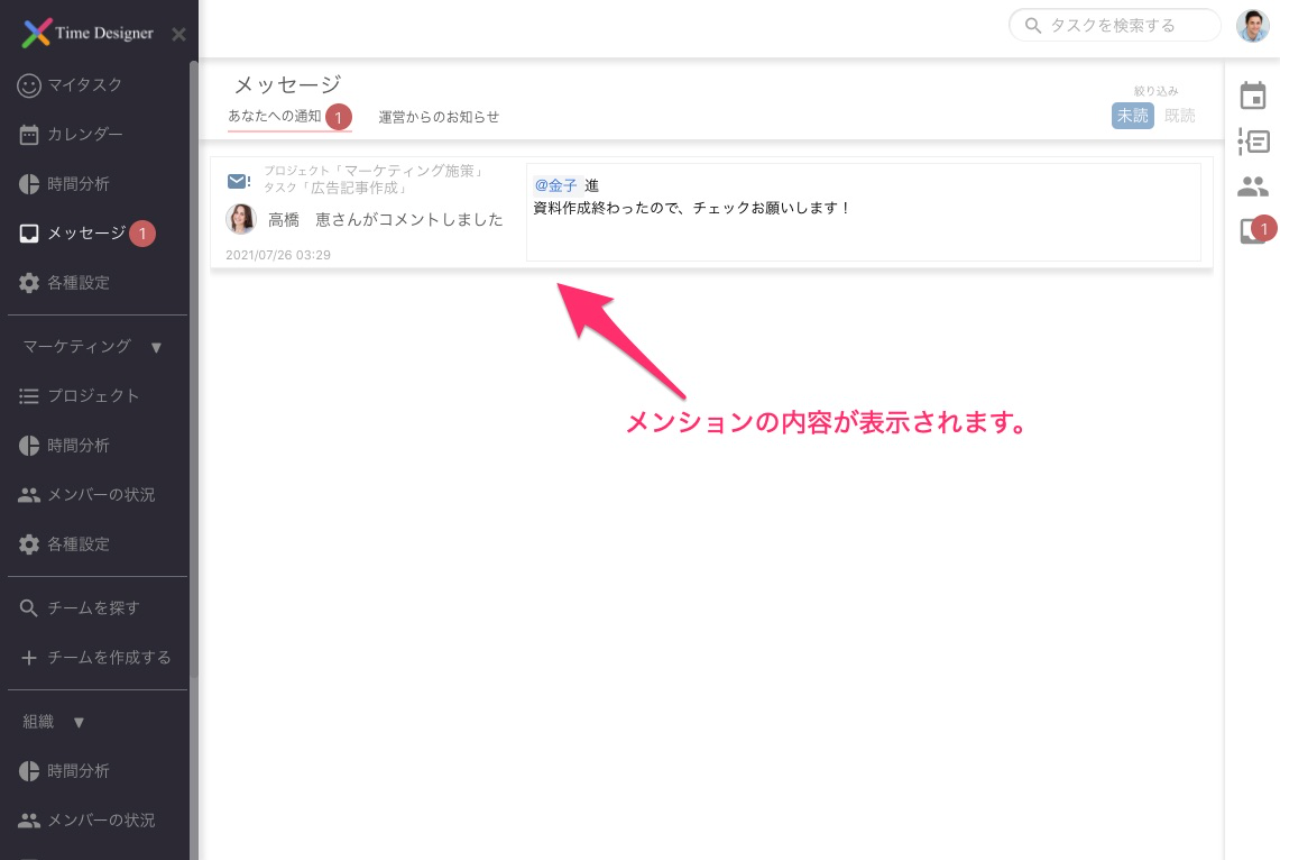Click the タスクを検索する search field

pos(1113,26)
